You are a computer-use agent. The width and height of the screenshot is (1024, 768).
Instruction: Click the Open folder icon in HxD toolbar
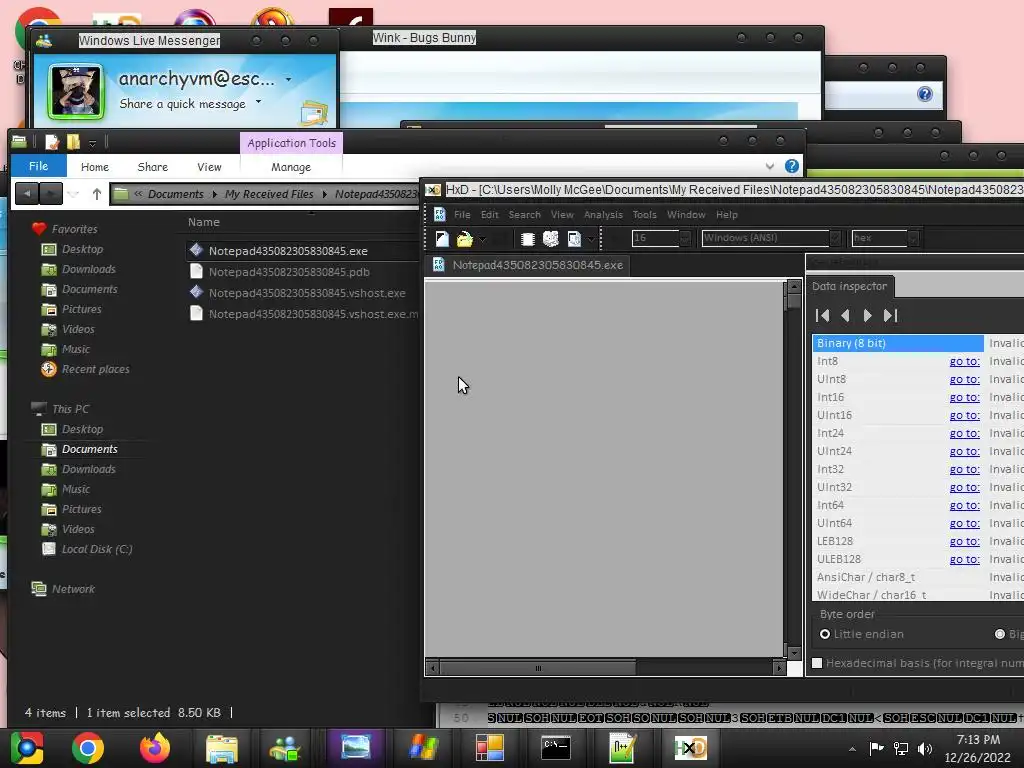tap(465, 239)
